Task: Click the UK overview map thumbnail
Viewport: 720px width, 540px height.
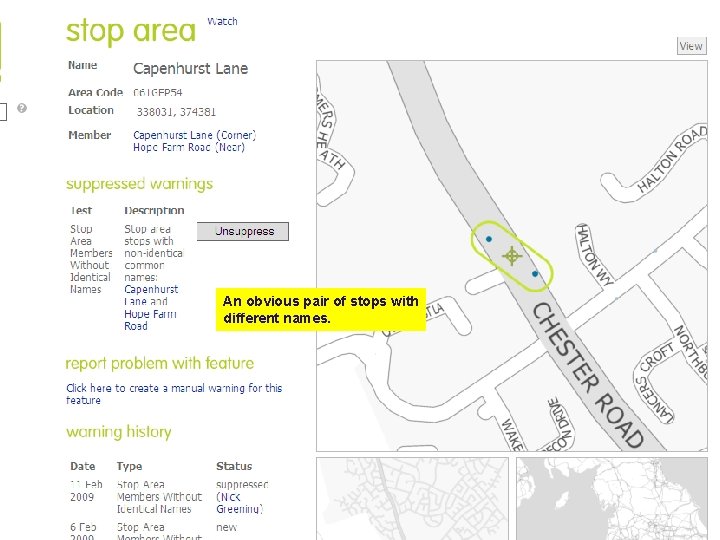Action: (612, 498)
